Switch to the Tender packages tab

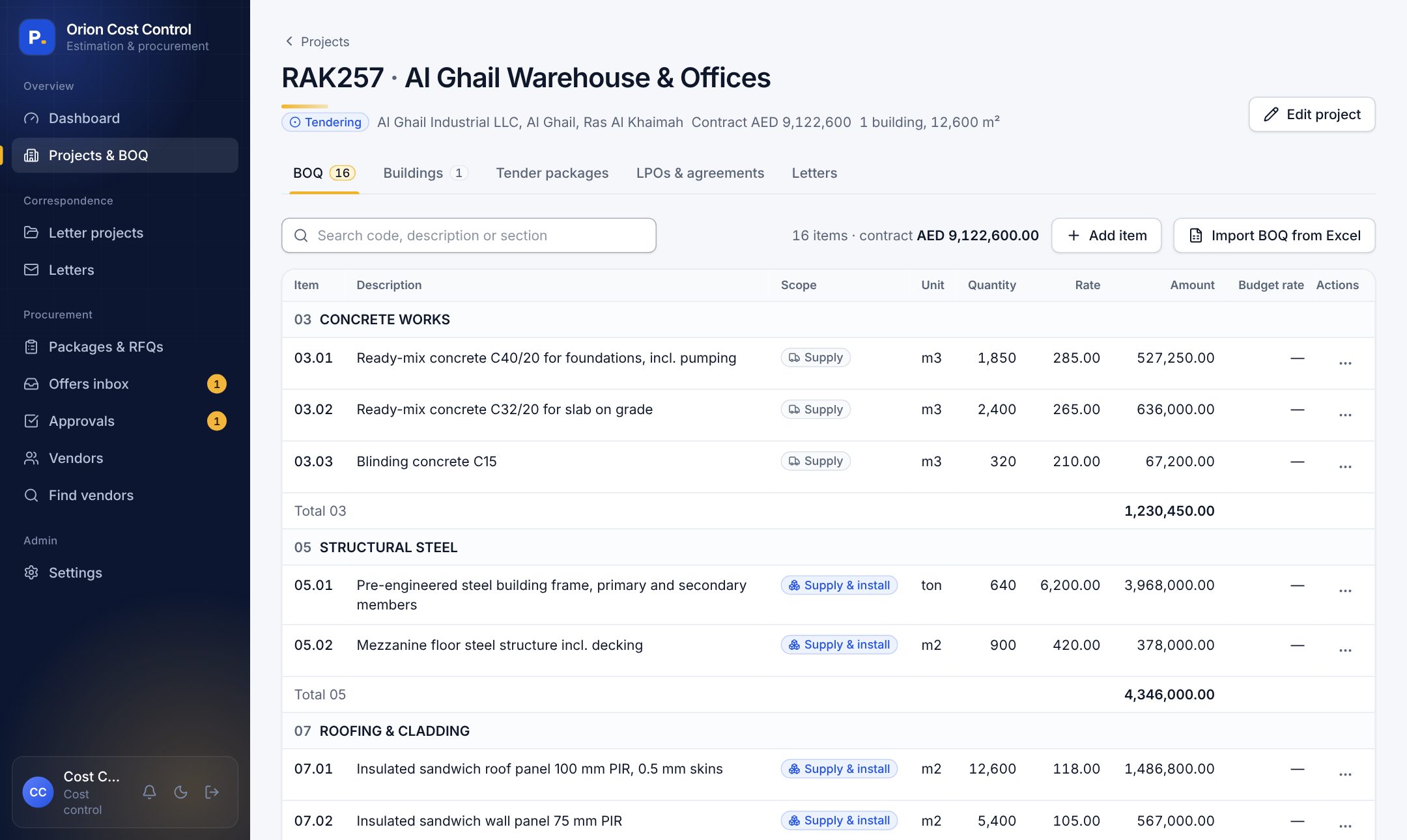[x=552, y=173]
